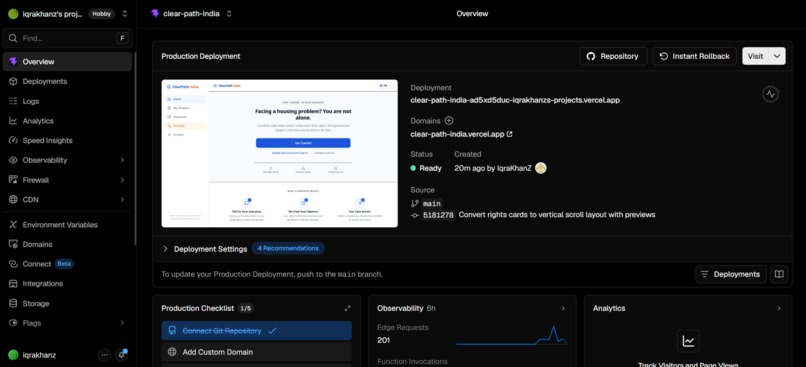
Task: Open Environment Variables page
Action: [67, 225]
